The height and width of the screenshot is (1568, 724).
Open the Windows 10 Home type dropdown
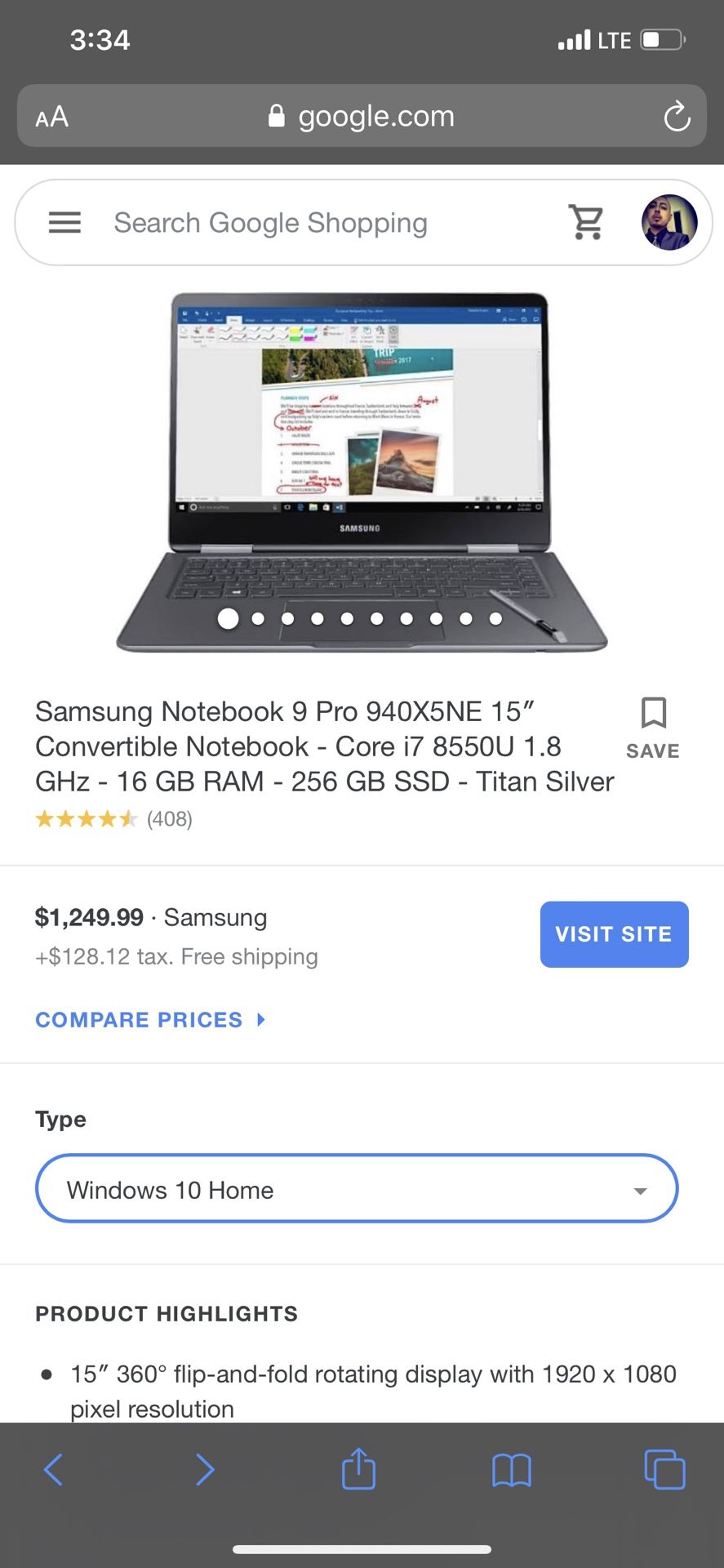coord(357,1189)
